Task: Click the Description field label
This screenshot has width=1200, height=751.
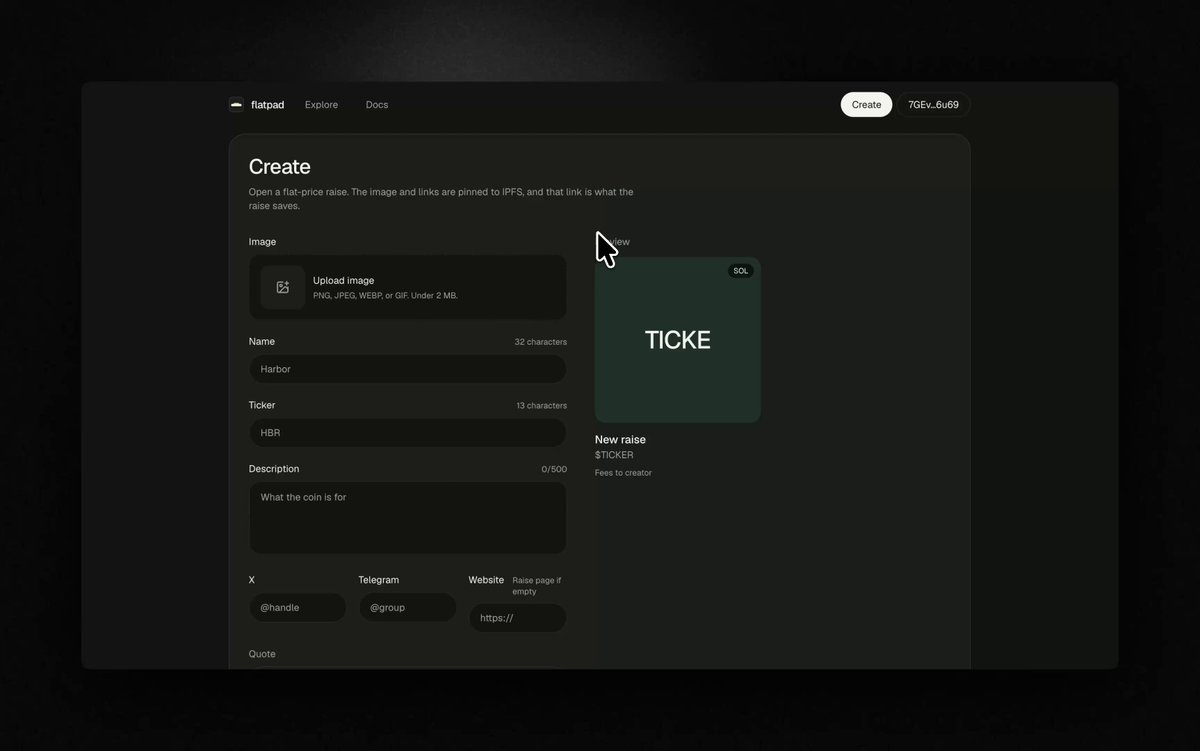Action: tap(274, 469)
